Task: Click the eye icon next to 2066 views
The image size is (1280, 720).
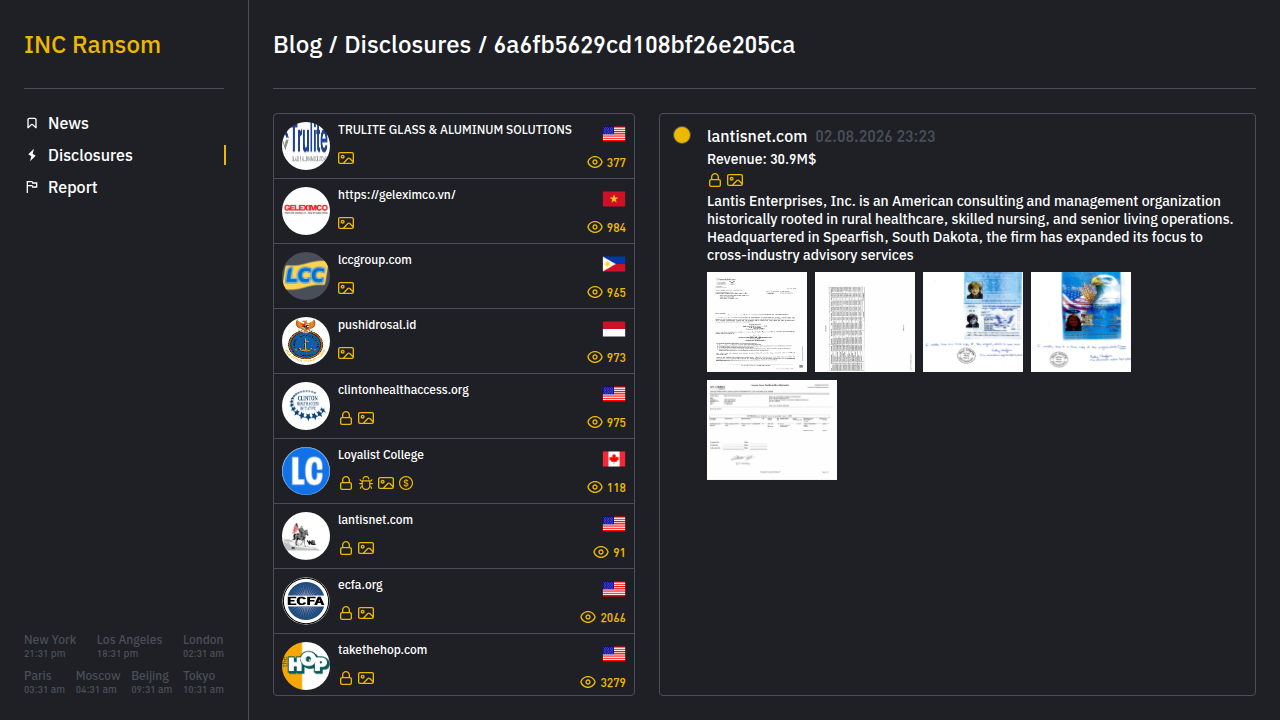Action: [588, 617]
